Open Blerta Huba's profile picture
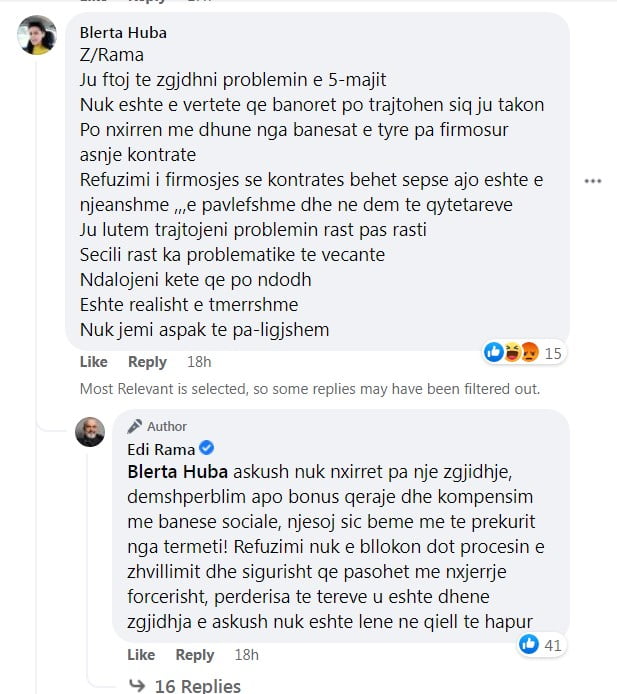This screenshot has width=617, height=694. pyautogui.click(x=37, y=35)
